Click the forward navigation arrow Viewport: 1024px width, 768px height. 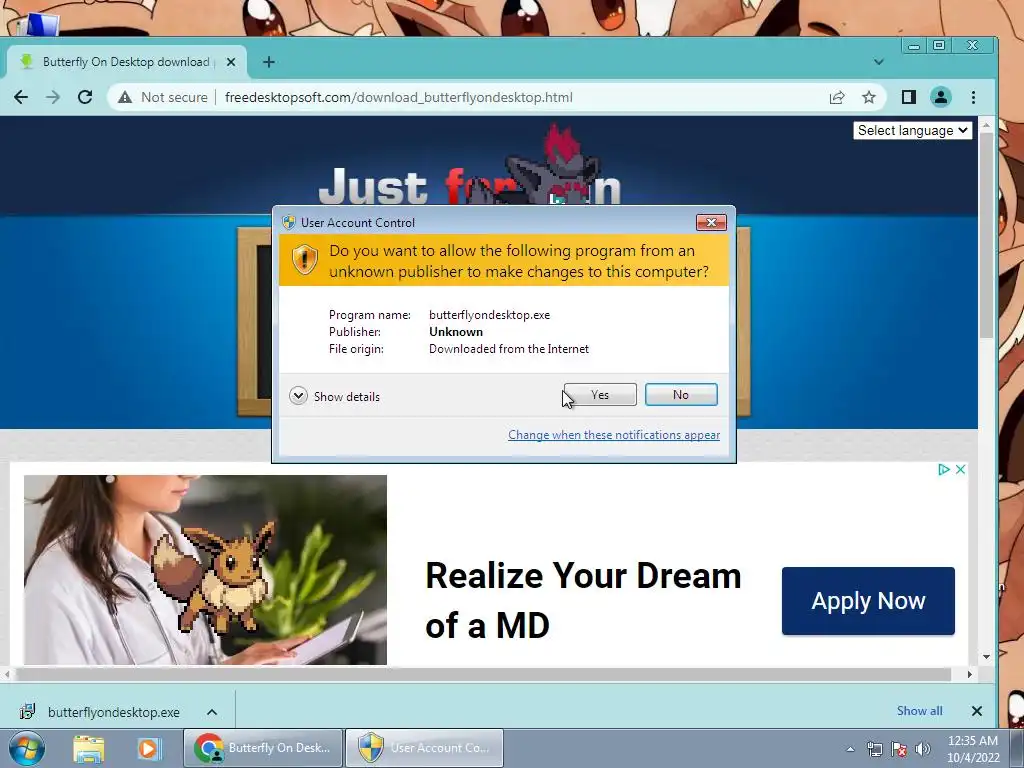(53, 97)
